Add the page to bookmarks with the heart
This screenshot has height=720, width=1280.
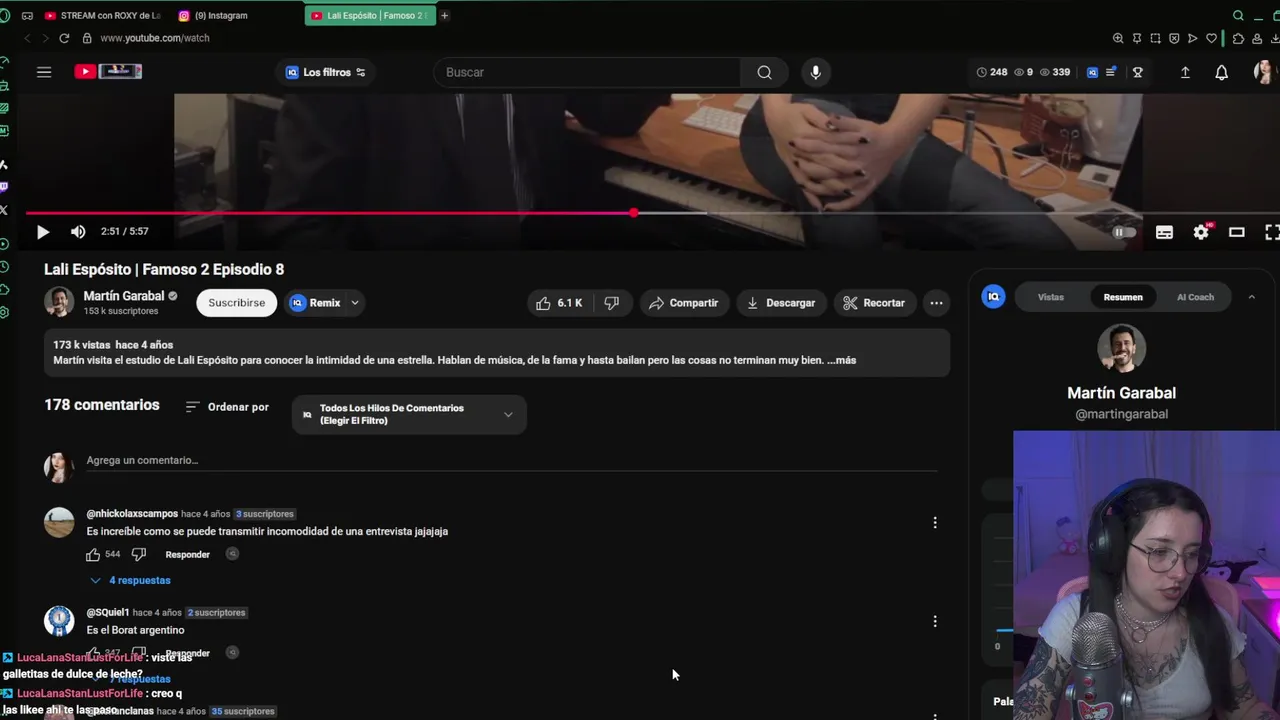(1211, 38)
